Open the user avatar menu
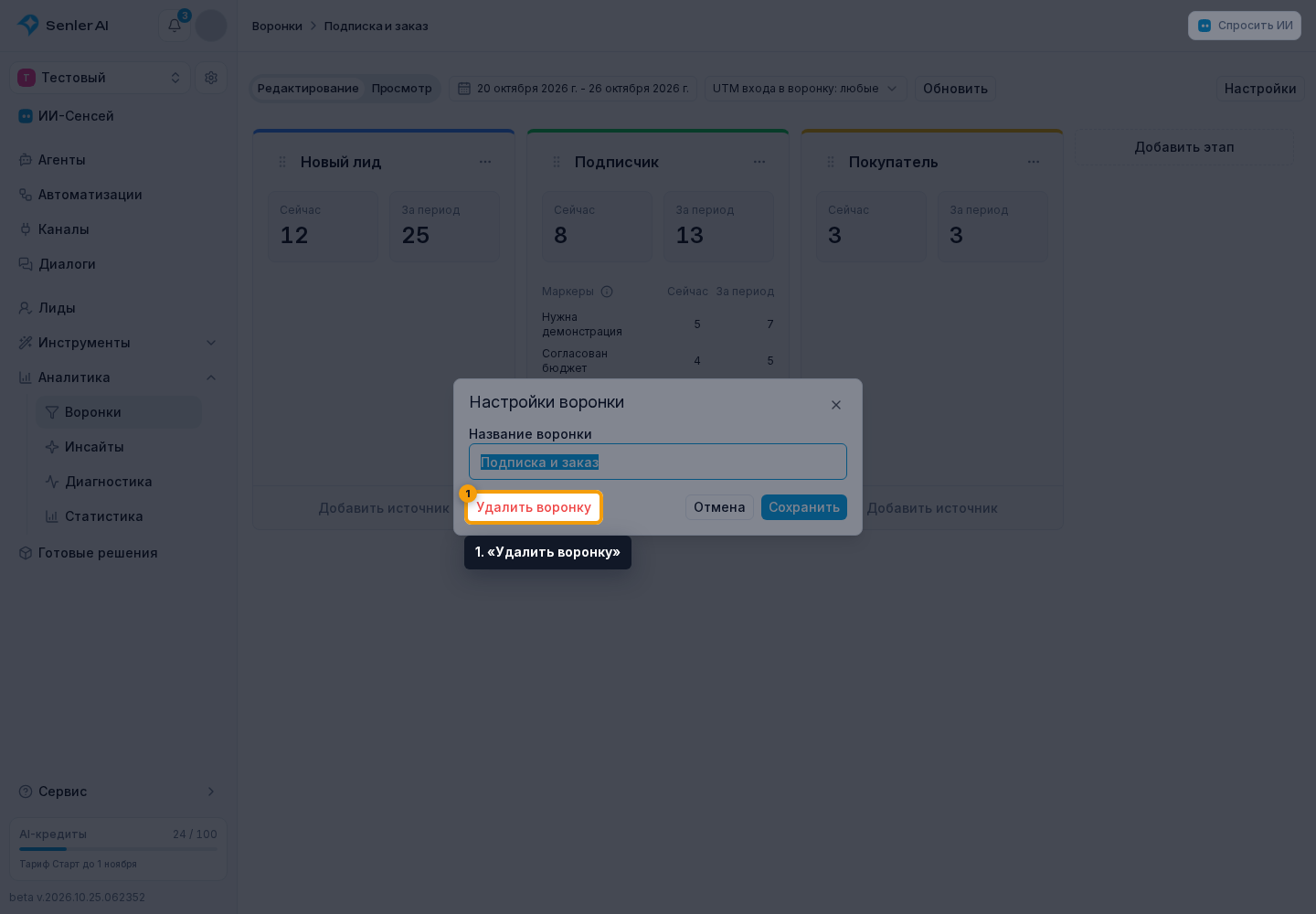 [211, 26]
